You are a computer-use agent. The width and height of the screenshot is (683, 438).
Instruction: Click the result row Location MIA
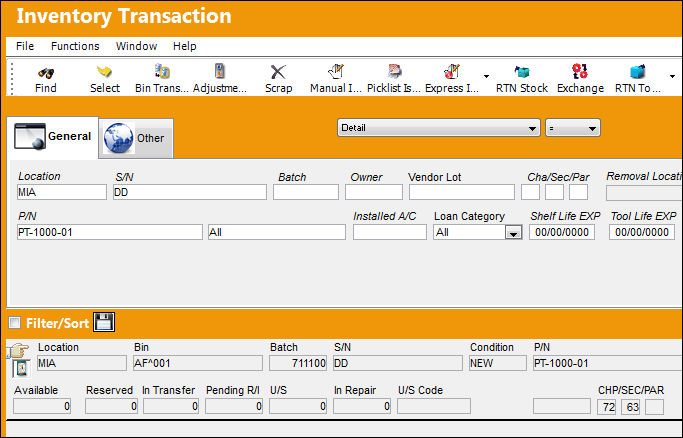click(81, 363)
